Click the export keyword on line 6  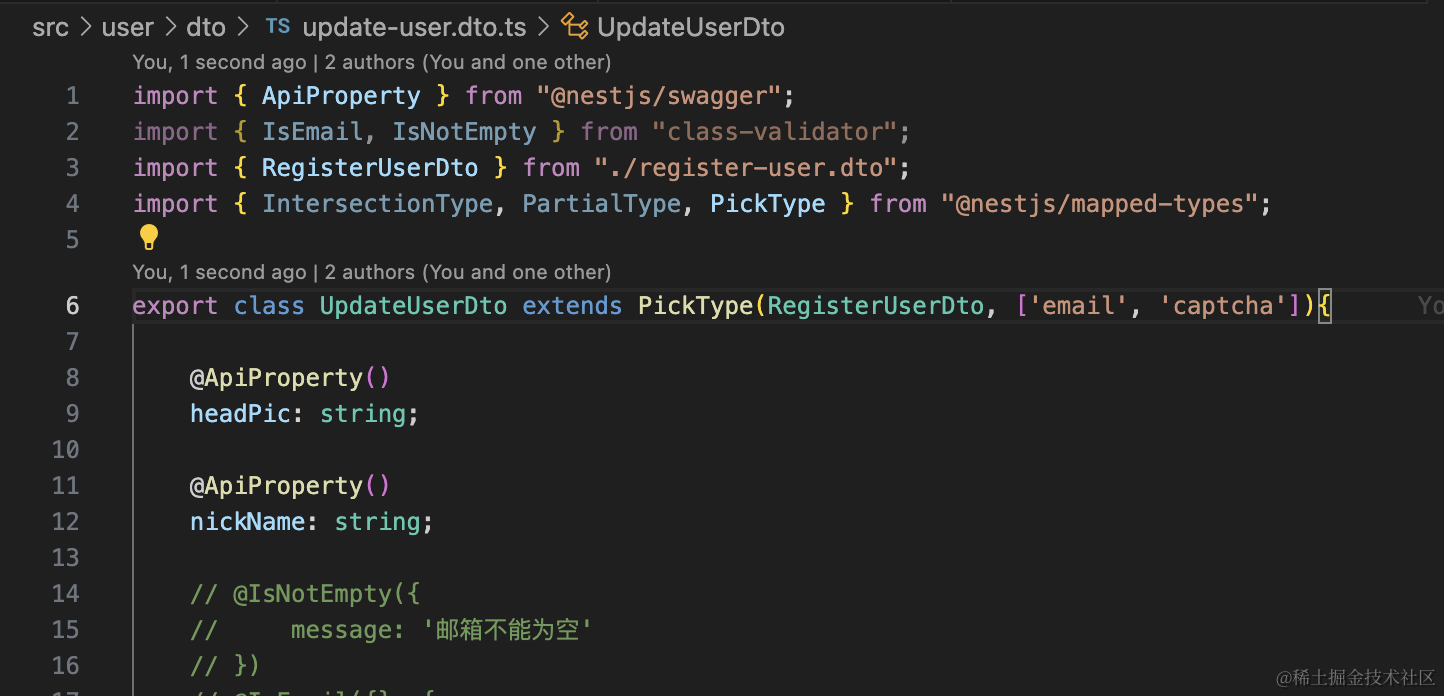coord(175,306)
